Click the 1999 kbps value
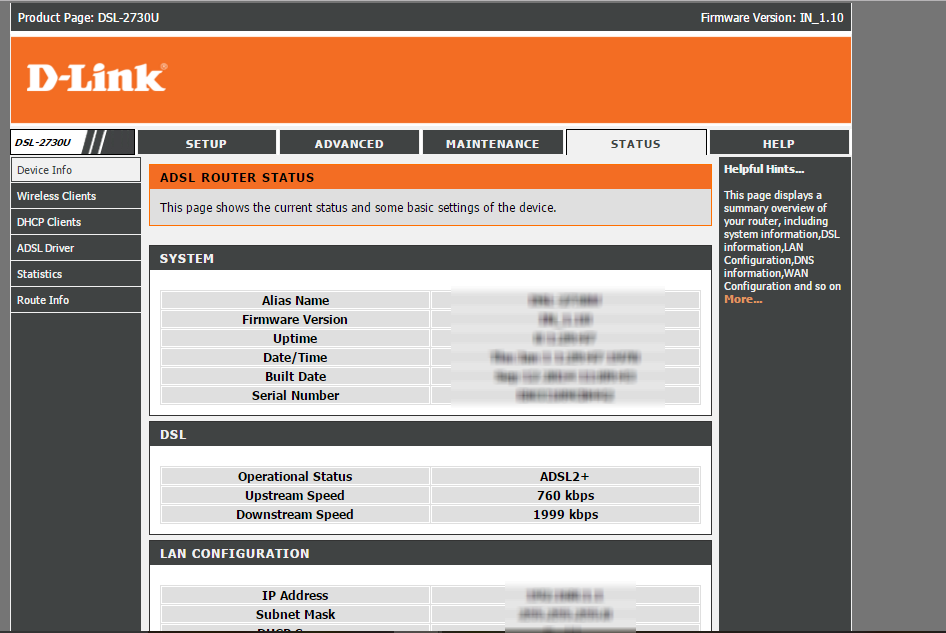Screen dimensions: 946x633 coord(565,515)
